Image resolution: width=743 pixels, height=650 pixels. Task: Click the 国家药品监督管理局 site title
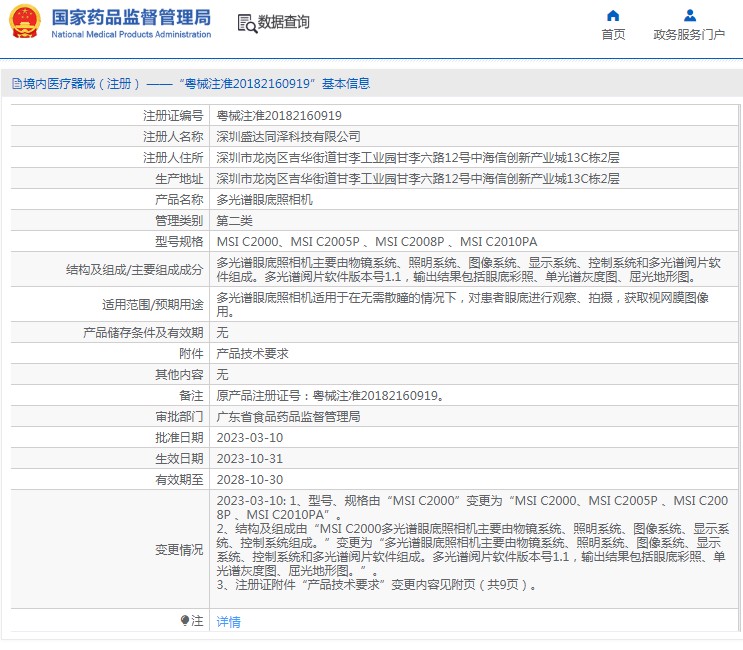point(131,17)
